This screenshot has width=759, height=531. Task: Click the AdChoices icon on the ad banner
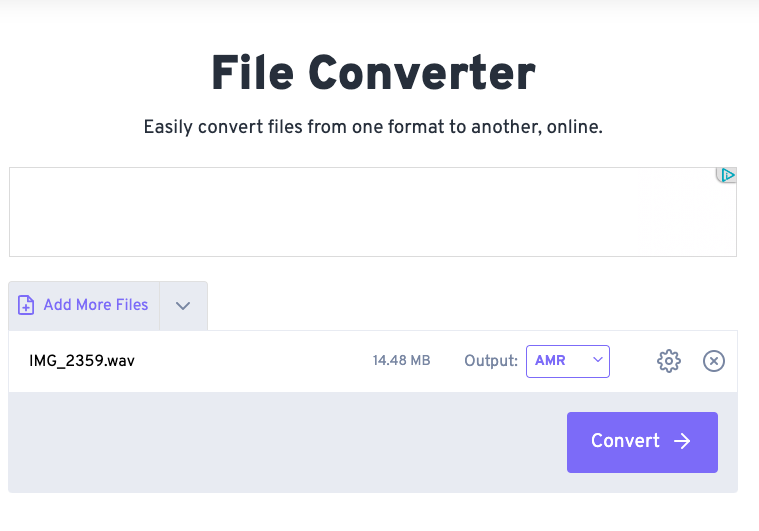point(727,175)
